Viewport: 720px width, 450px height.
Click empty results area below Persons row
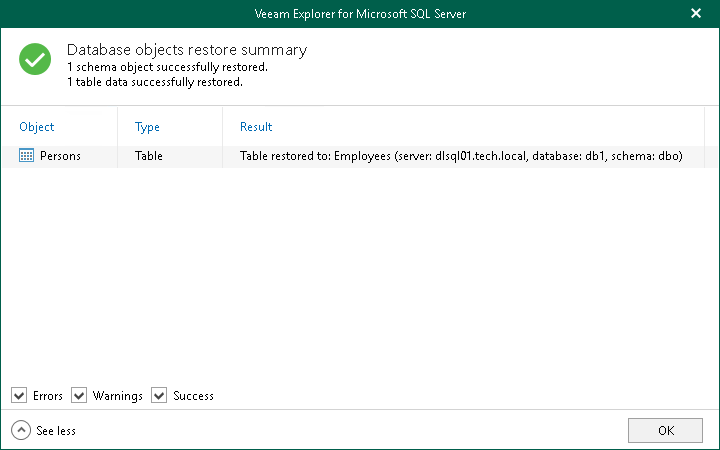click(360, 270)
